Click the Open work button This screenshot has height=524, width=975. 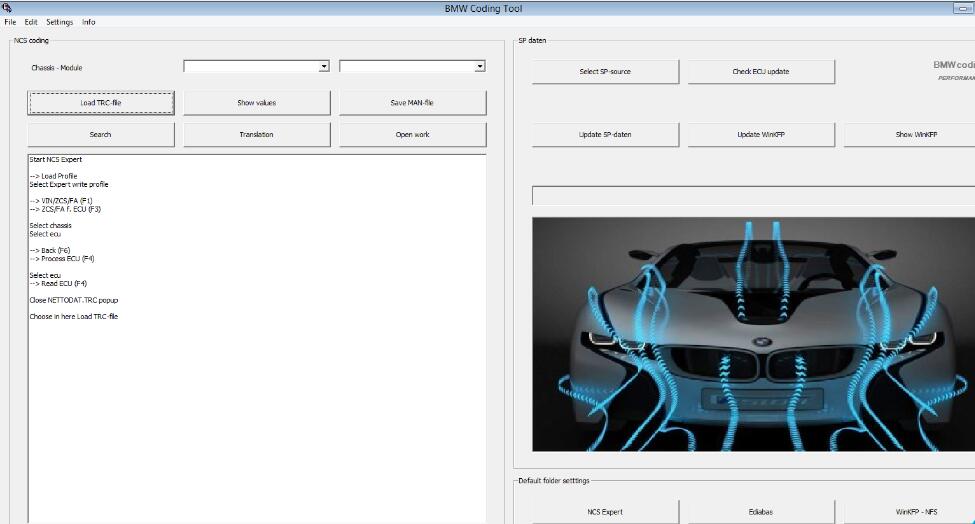(412, 135)
